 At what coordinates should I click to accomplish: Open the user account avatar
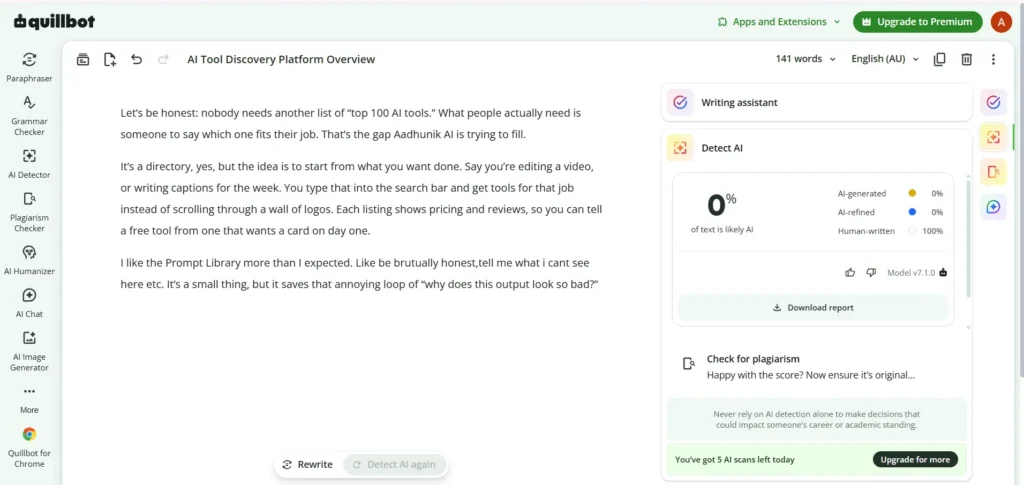coord(1001,22)
